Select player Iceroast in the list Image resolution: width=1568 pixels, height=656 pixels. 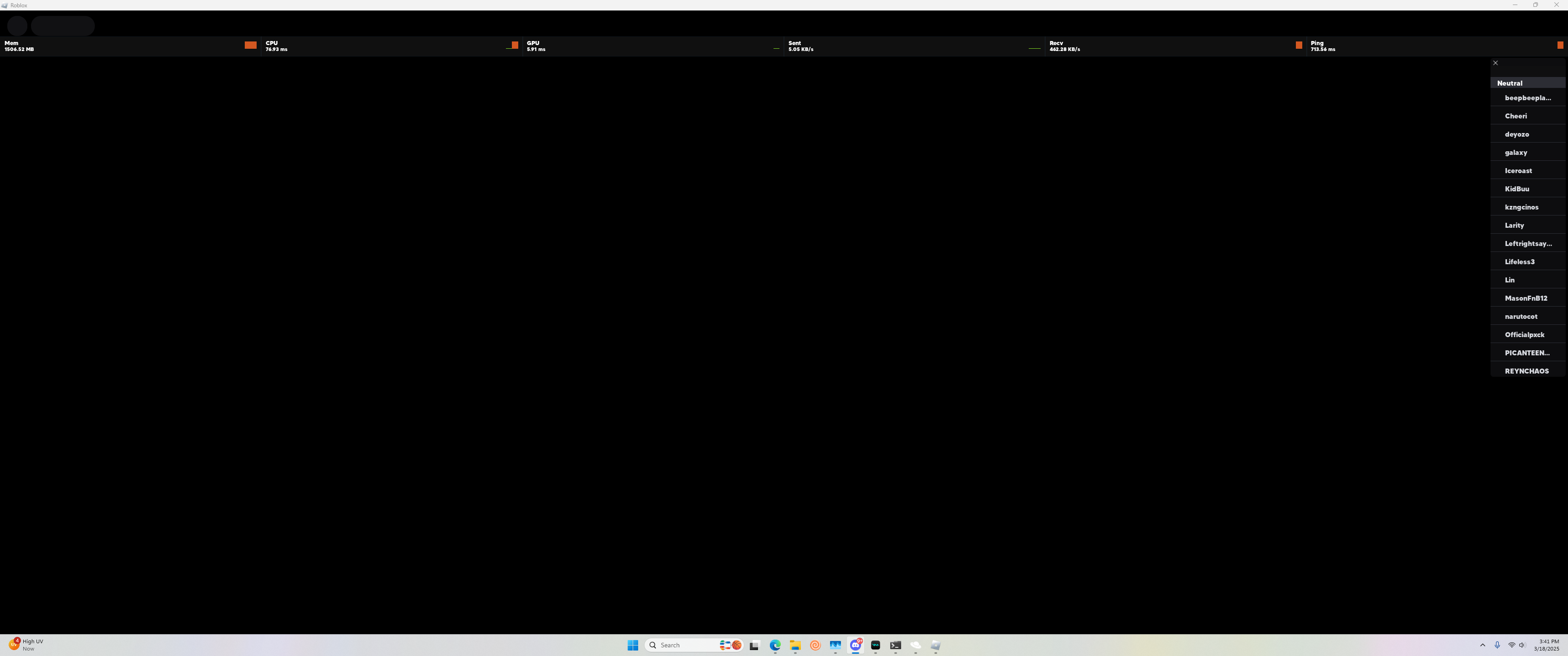pos(1527,171)
